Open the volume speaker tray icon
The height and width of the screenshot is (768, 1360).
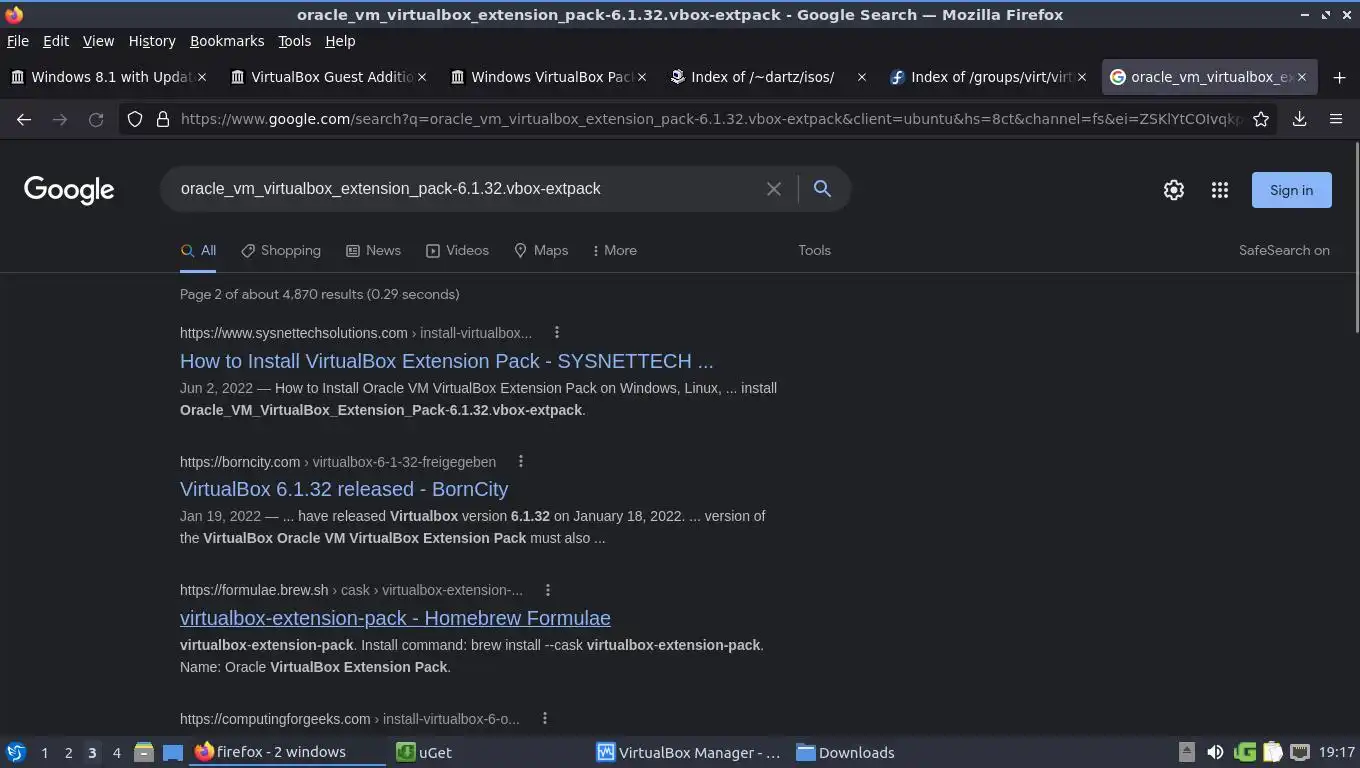pos(1215,752)
